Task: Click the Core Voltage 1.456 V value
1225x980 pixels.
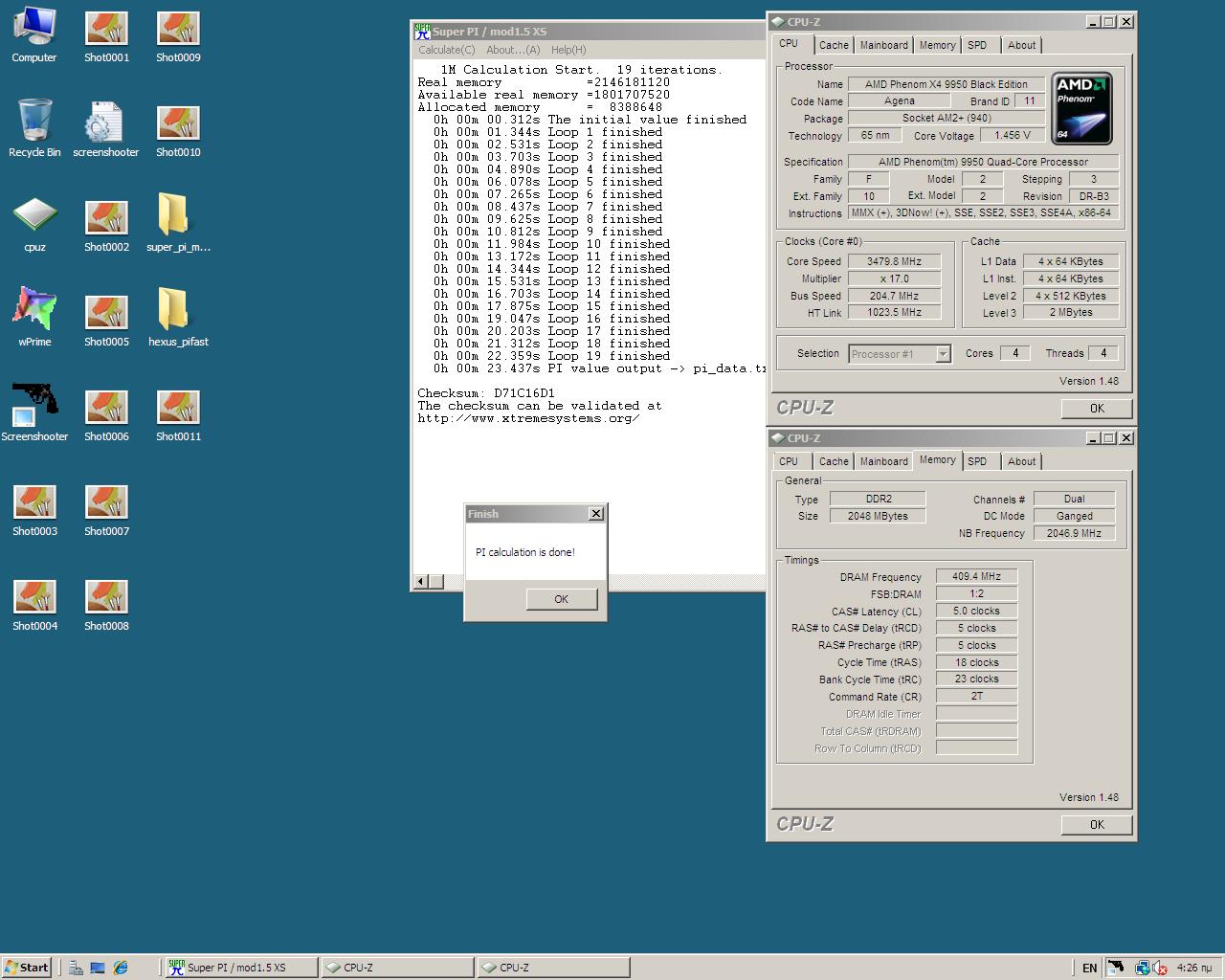Action: coord(1013,136)
